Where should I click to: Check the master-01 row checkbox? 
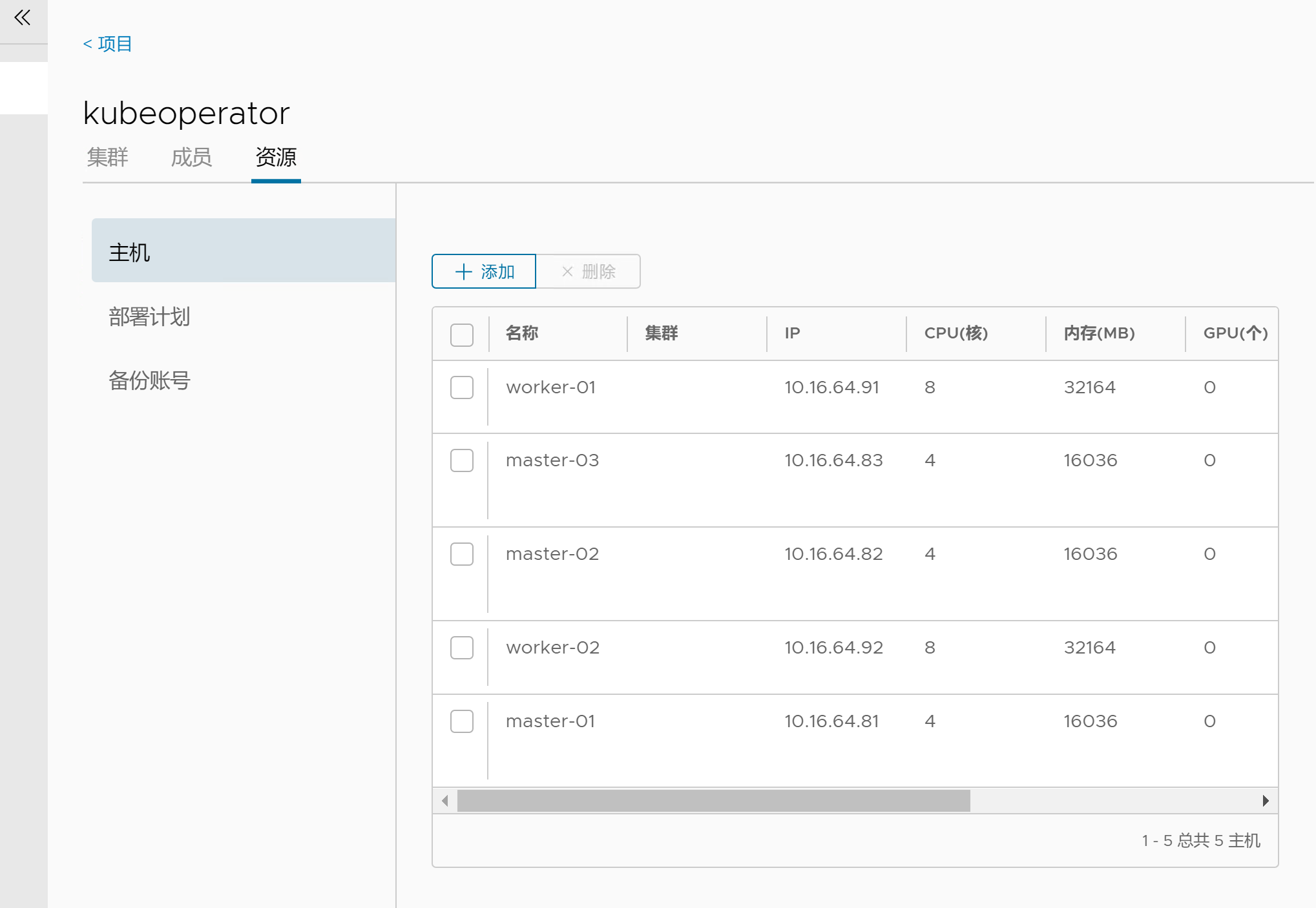click(x=462, y=721)
